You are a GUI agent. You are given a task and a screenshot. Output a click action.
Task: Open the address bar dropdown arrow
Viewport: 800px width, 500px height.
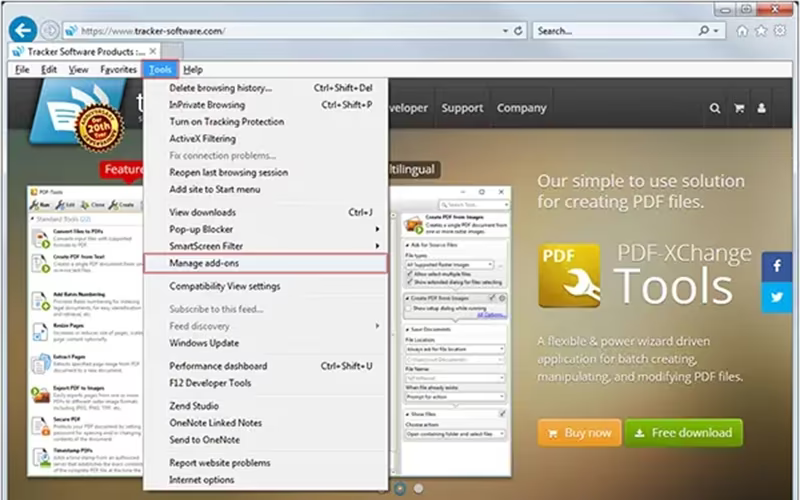coord(505,31)
